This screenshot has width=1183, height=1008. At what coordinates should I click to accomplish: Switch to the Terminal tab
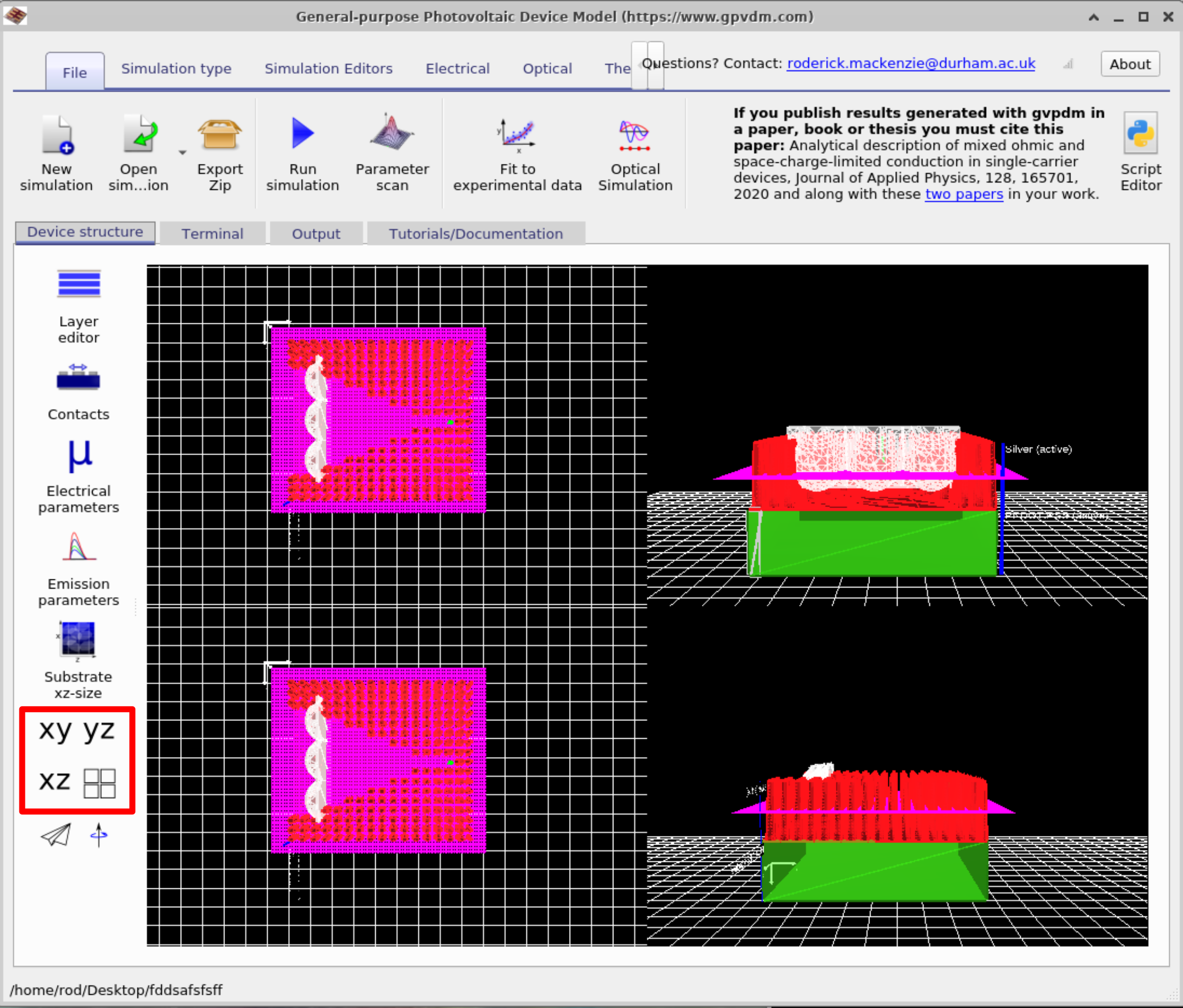212,234
